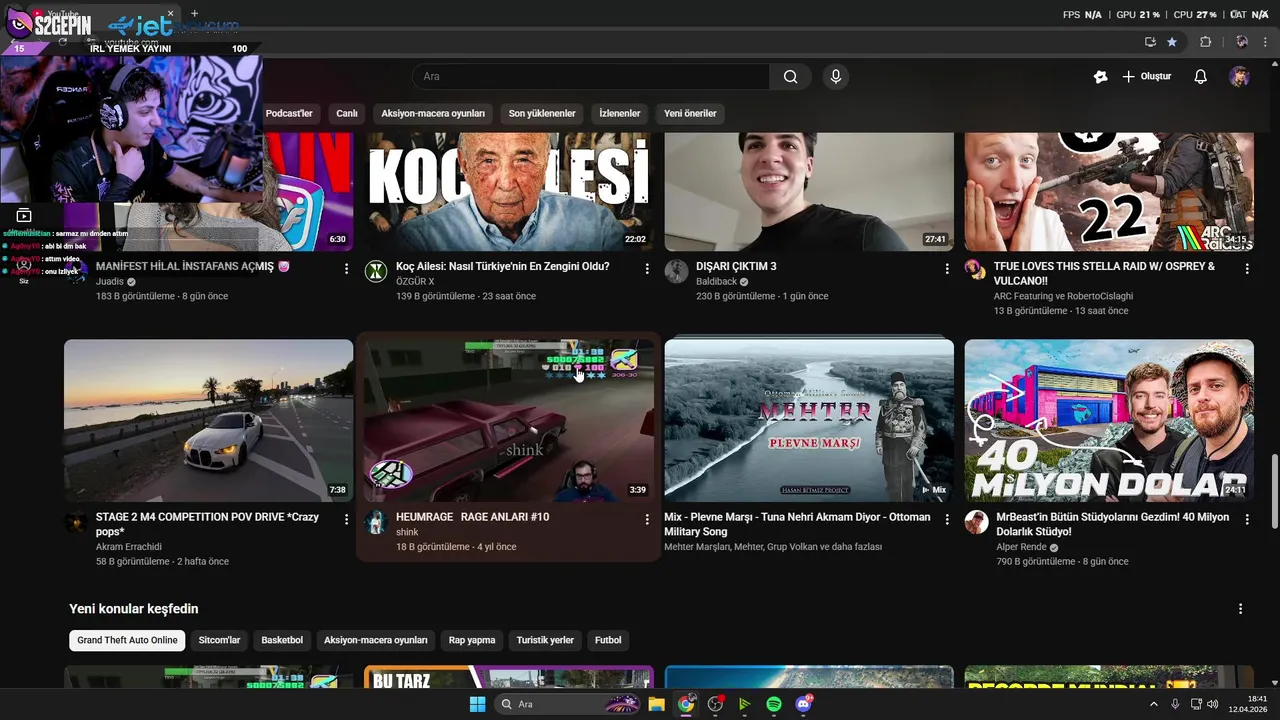Open OBS Studio taskbar icon
The width and height of the screenshot is (1280, 720).
pyautogui.click(x=715, y=704)
